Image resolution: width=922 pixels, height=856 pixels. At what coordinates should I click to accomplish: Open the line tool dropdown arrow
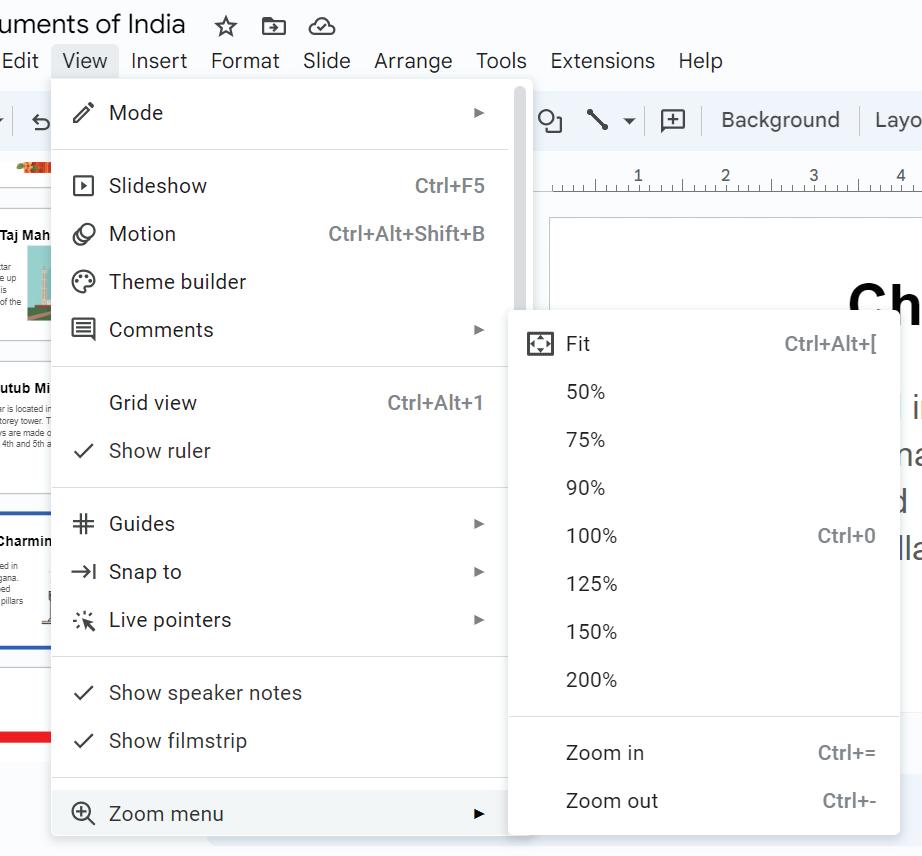tap(629, 121)
